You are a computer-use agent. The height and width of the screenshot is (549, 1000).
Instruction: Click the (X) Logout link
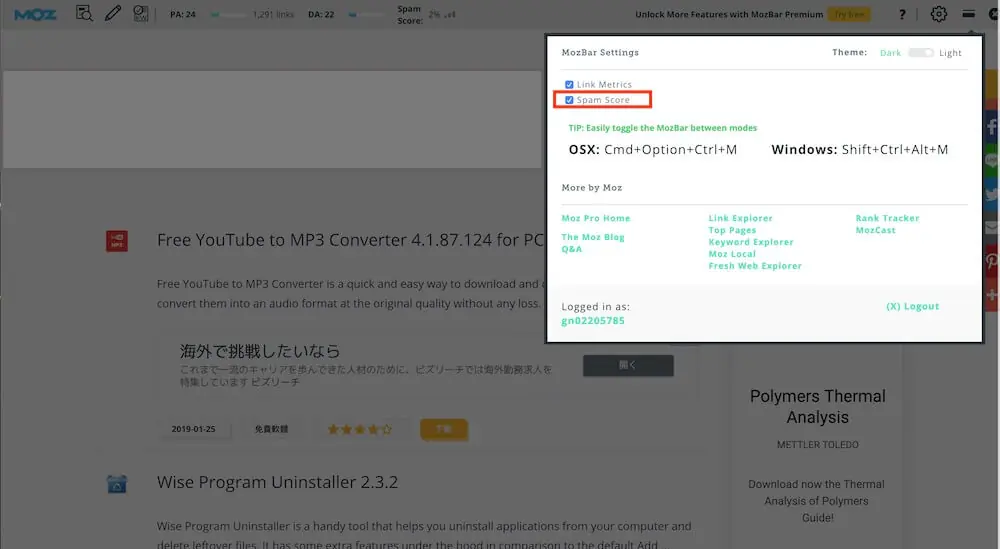pyautogui.click(x=913, y=306)
